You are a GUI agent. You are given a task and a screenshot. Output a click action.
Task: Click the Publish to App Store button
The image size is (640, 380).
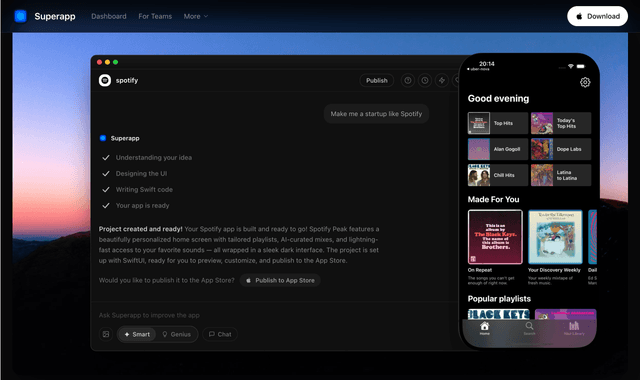click(x=280, y=280)
